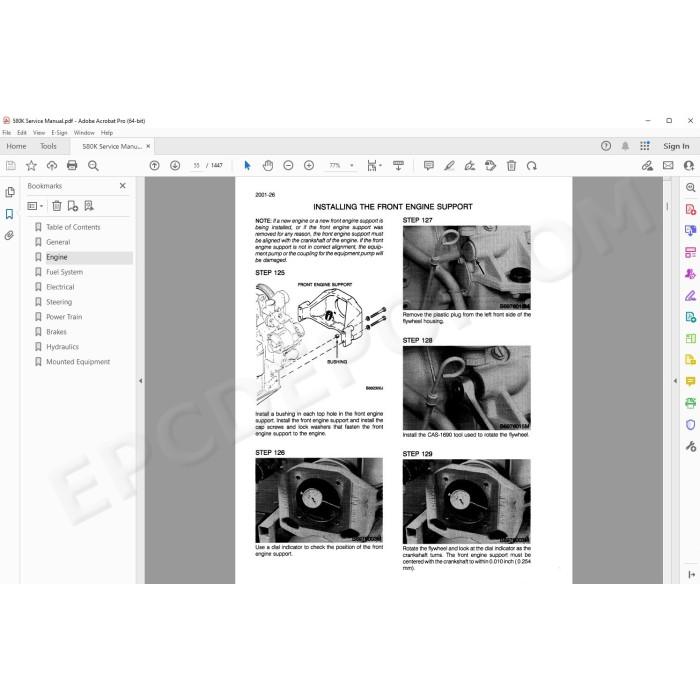Toggle the bookmarks panel icon

coord(9,214)
